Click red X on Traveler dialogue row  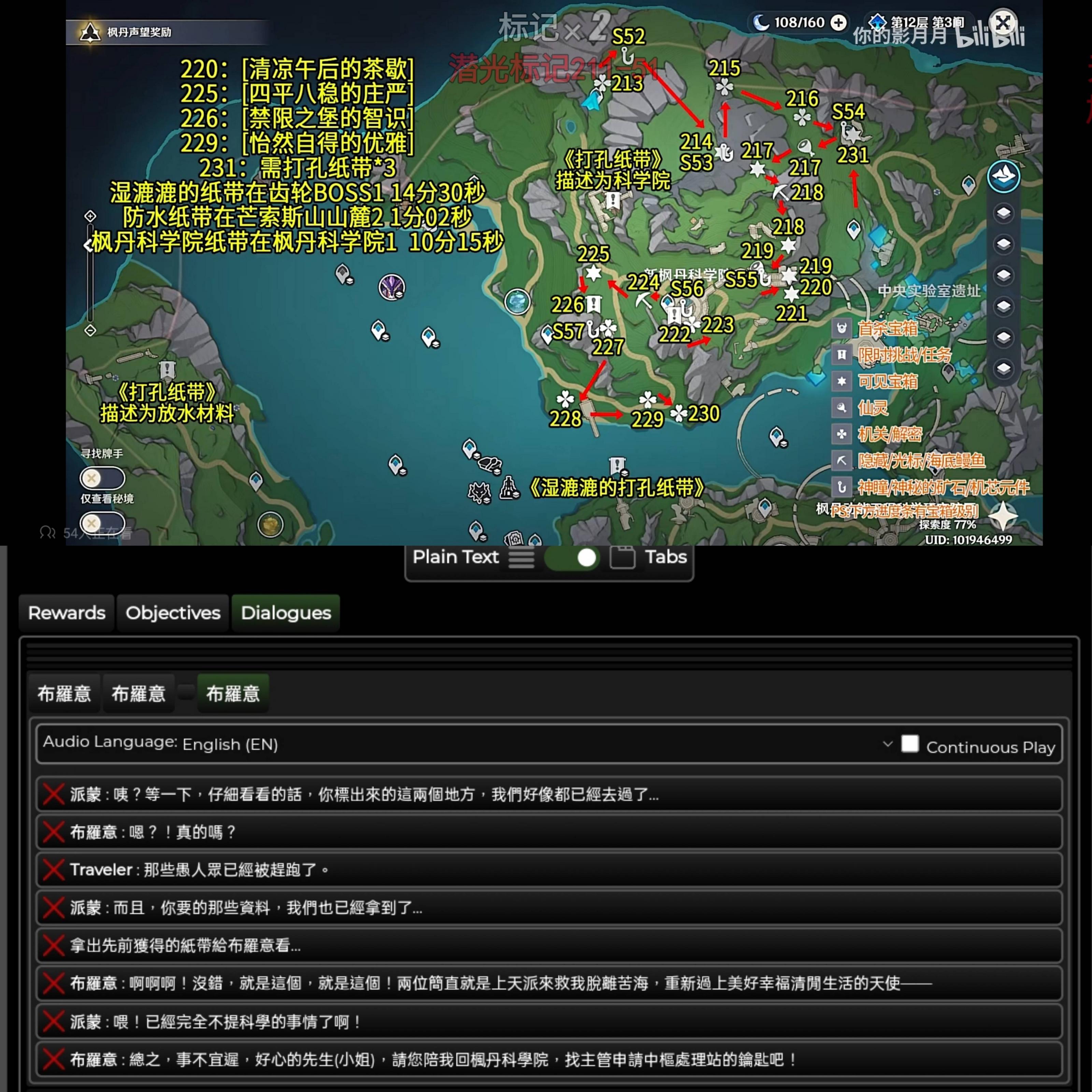pyautogui.click(x=54, y=869)
